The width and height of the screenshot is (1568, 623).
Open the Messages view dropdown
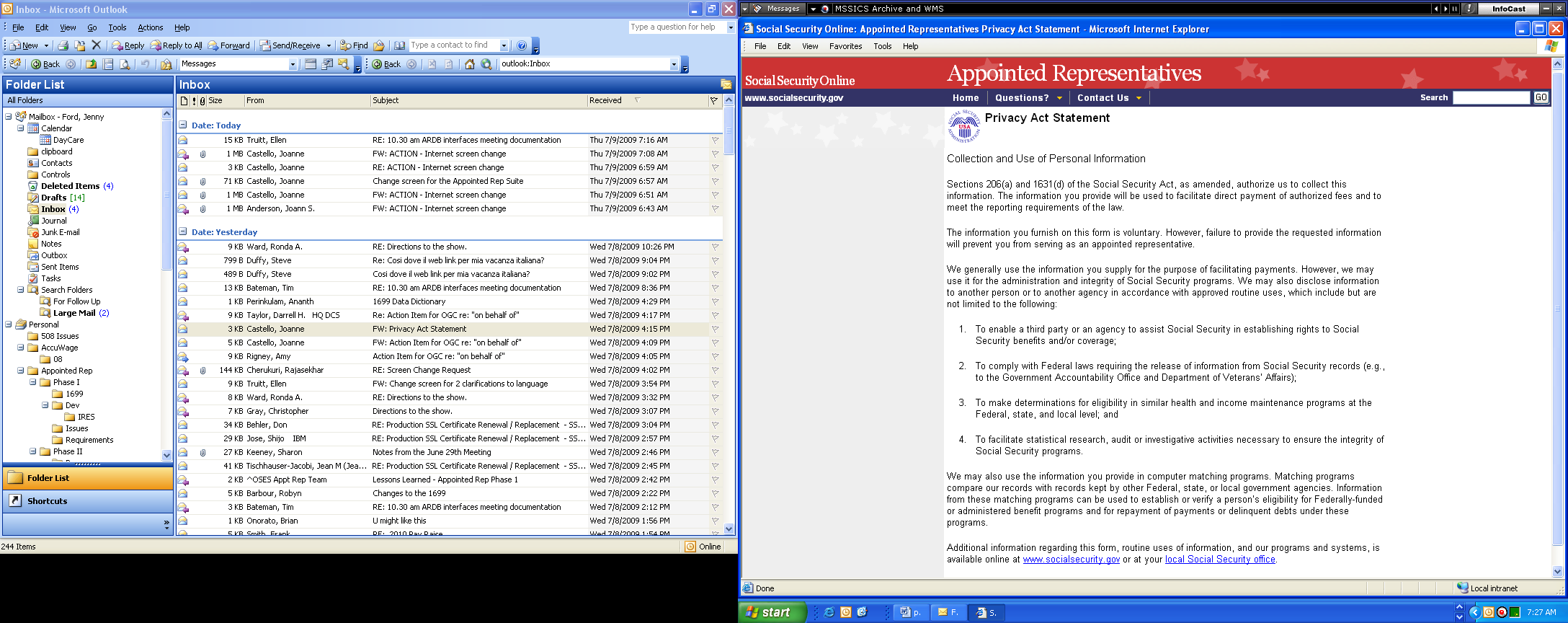[293, 64]
